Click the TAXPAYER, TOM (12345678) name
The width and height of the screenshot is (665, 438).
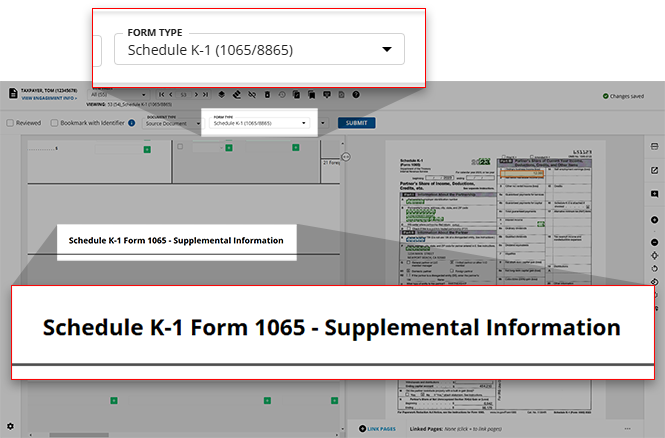point(49,91)
